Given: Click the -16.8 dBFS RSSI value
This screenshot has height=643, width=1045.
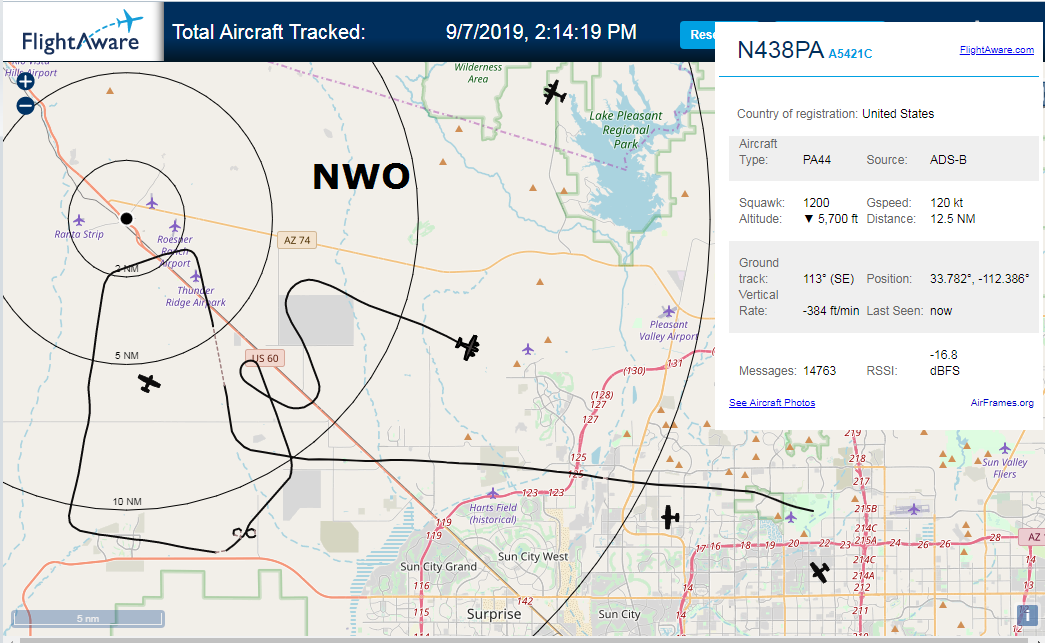Looking at the screenshot, I should coord(944,362).
